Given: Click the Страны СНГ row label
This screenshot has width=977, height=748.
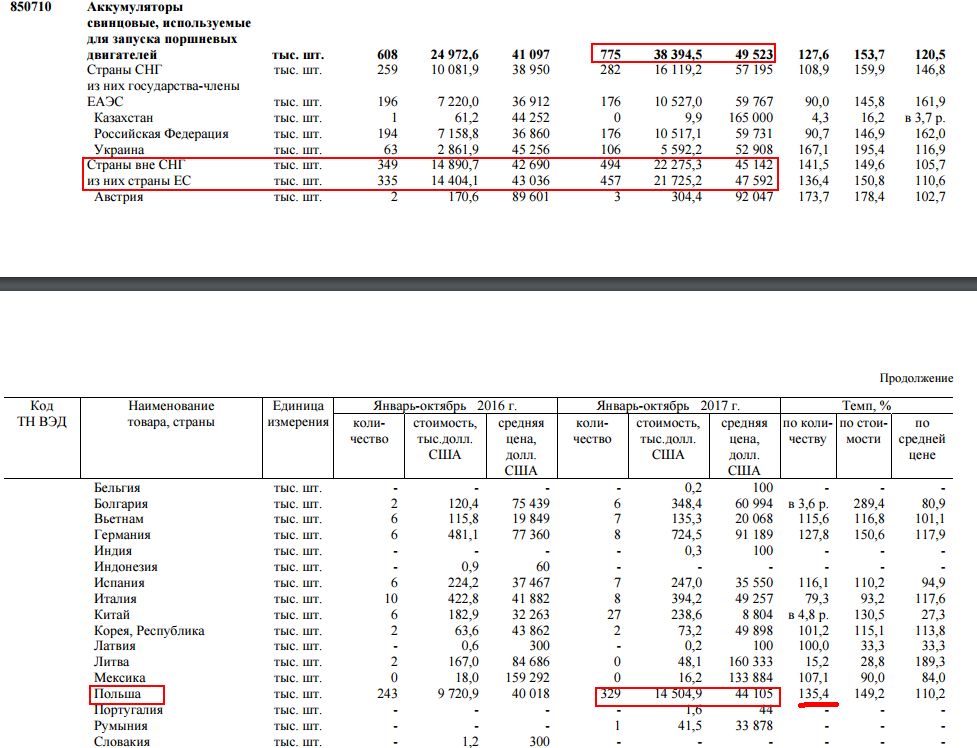Looking at the screenshot, I should (x=124, y=70).
